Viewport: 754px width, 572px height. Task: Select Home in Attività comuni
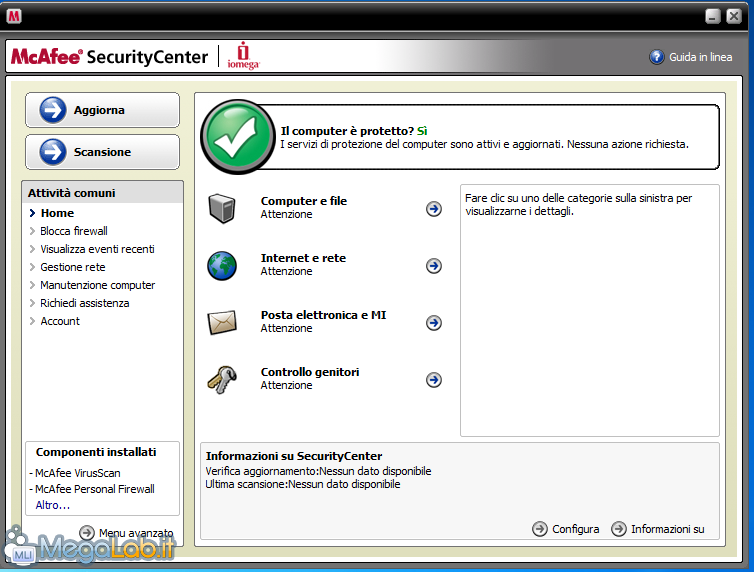point(57,213)
